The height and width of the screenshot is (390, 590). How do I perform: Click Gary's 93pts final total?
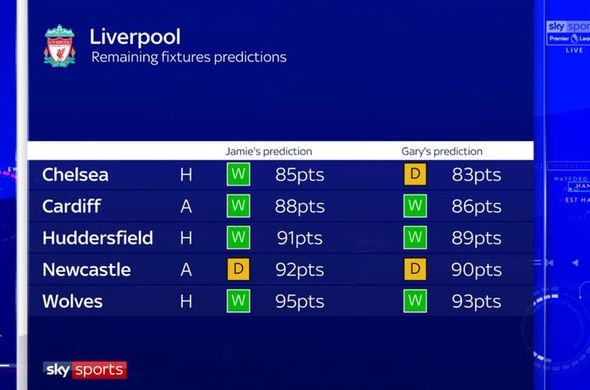click(x=476, y=302)
